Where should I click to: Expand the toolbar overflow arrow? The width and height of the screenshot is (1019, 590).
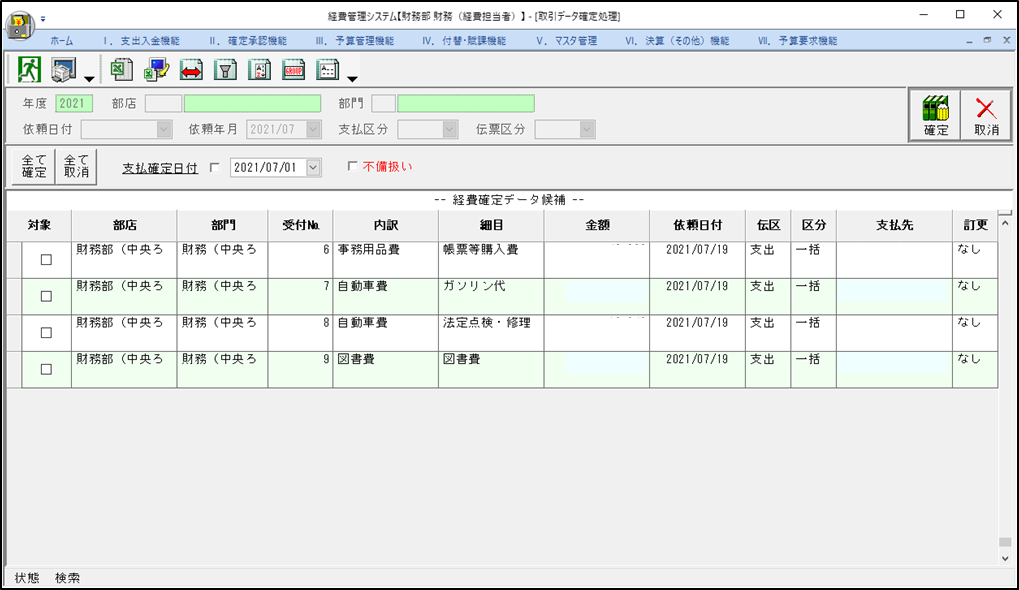[x=352, y=79]
